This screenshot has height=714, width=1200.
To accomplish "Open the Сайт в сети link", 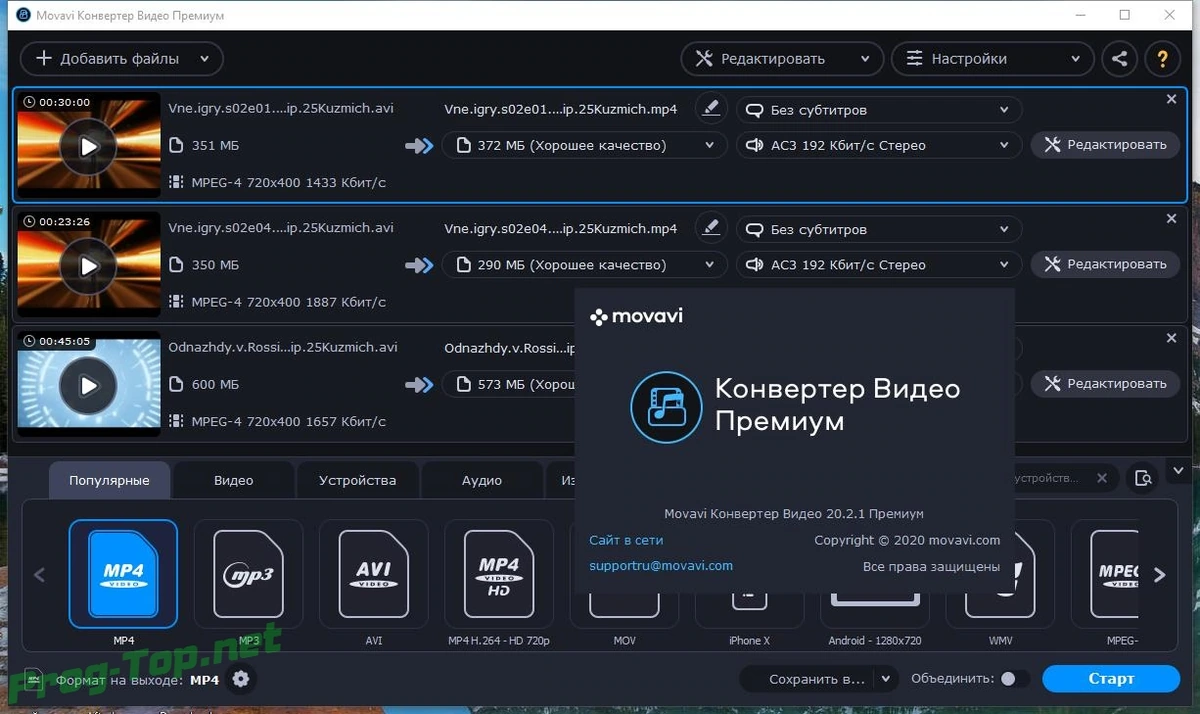I will (626, 540).
